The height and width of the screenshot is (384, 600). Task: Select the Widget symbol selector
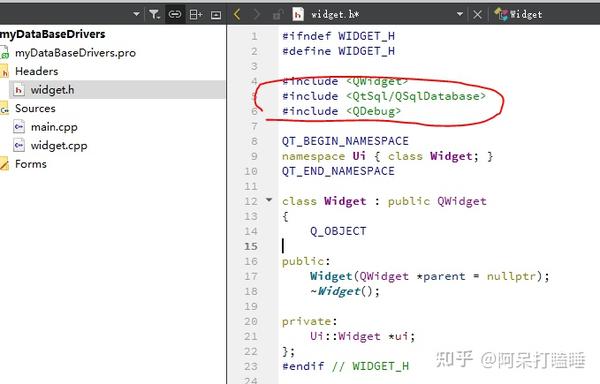pos(518,14)
